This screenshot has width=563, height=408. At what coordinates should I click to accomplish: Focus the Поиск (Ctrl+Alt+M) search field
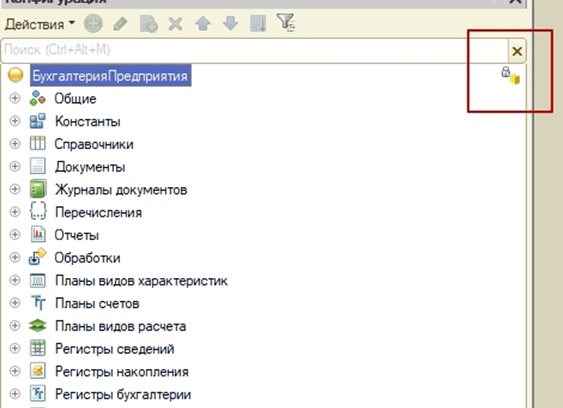tap(254, 50)
